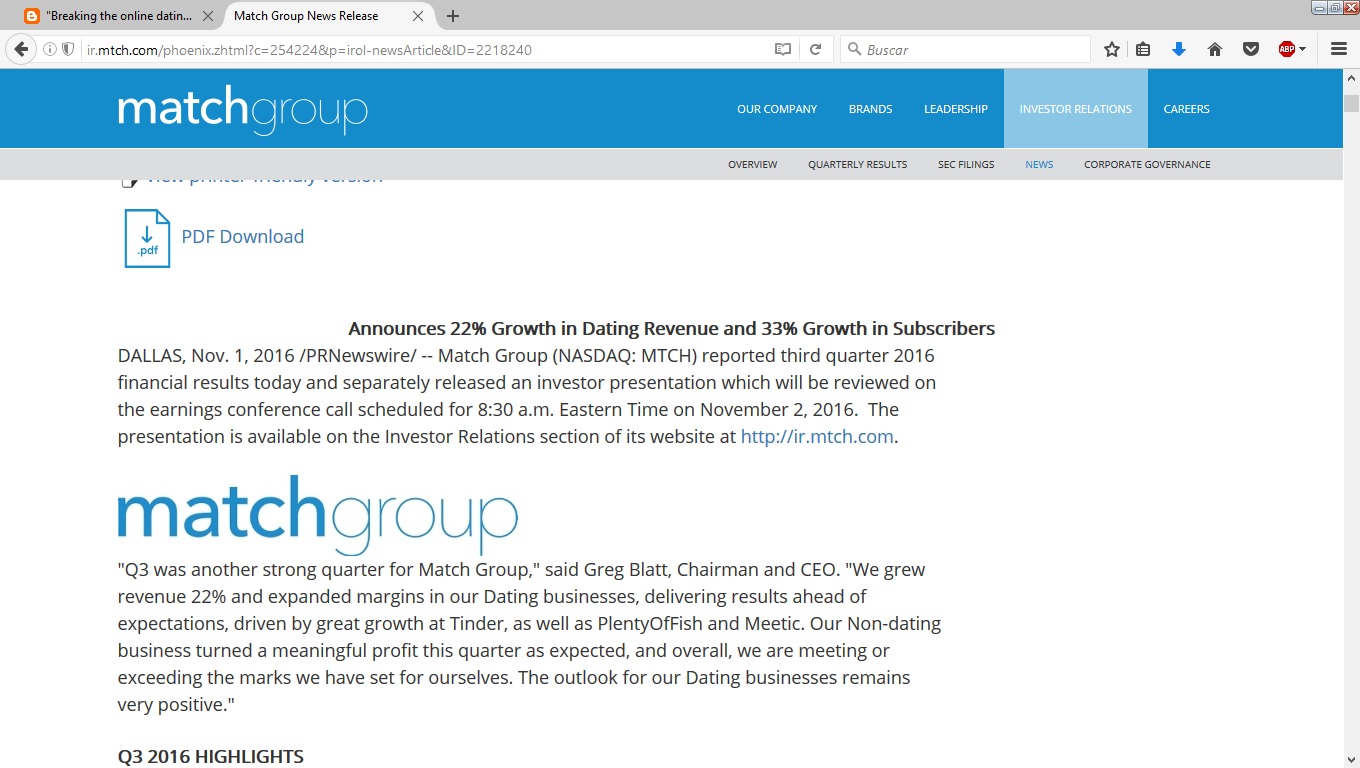Click the large matchgroup logo in article

318,515
